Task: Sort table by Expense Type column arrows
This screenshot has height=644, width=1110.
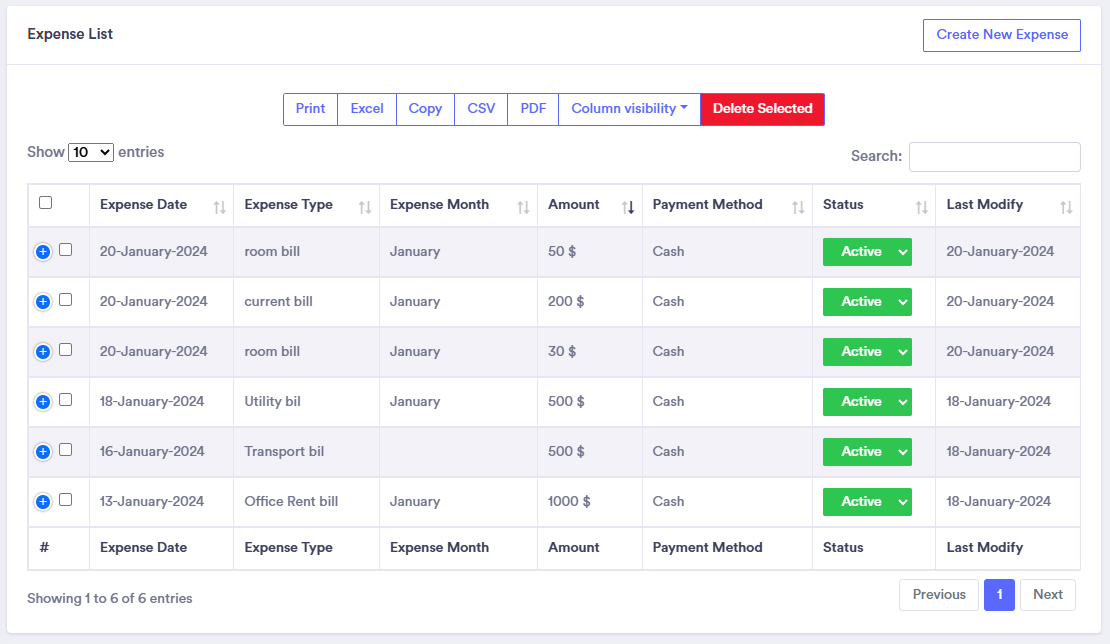Action: 365,207
